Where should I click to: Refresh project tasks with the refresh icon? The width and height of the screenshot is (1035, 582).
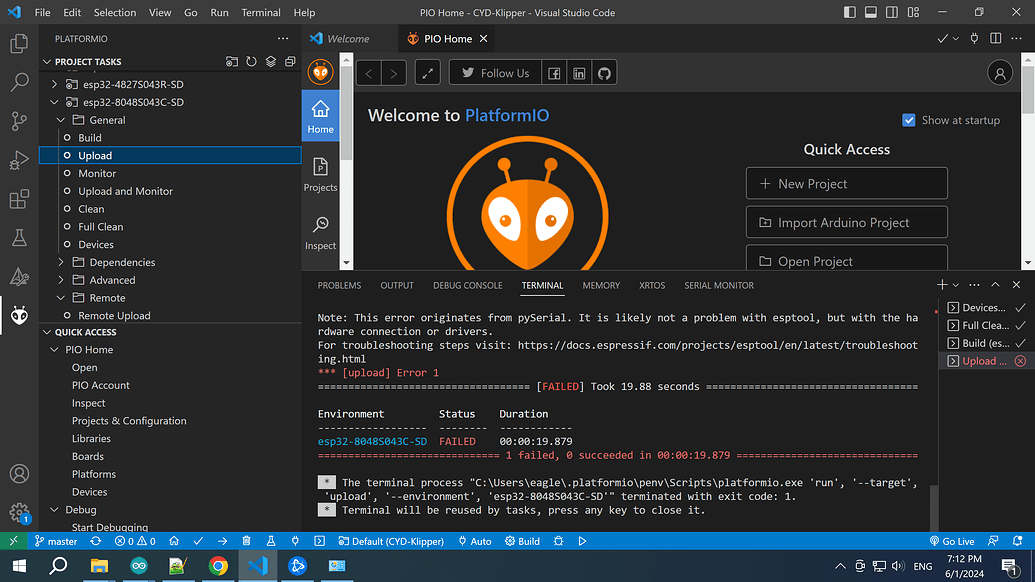pyautogui.click(x=251, y=62)
